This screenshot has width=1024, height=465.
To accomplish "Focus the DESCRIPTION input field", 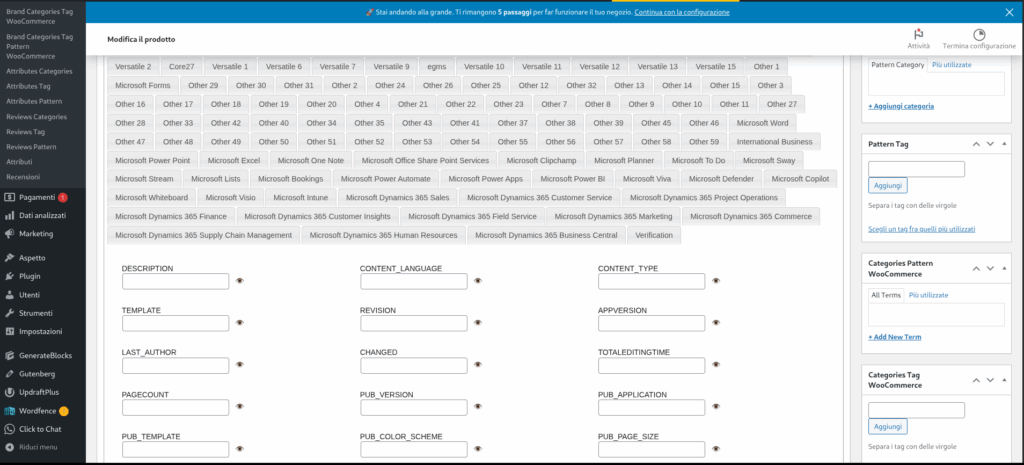I will (x=176, y=281).
